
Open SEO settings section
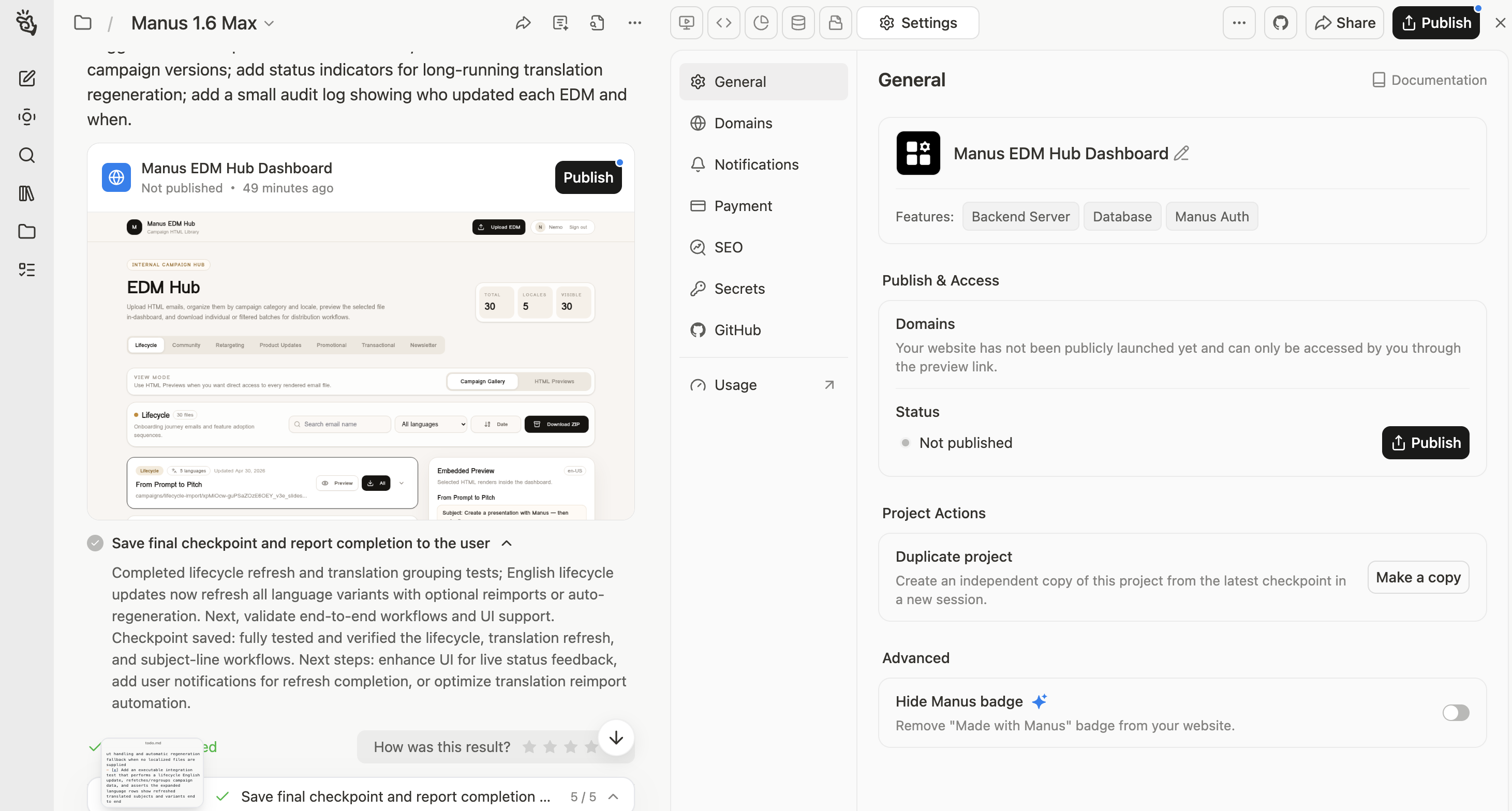763,247
